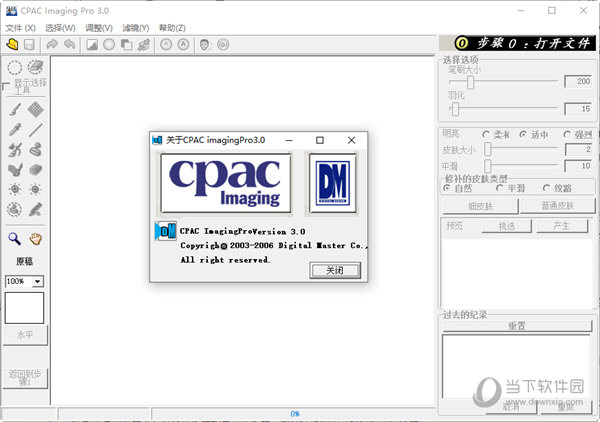Viewport: 600px width, 422px height.
Task: Select the 柔和 brightness radio button
Action: (486, 135)
